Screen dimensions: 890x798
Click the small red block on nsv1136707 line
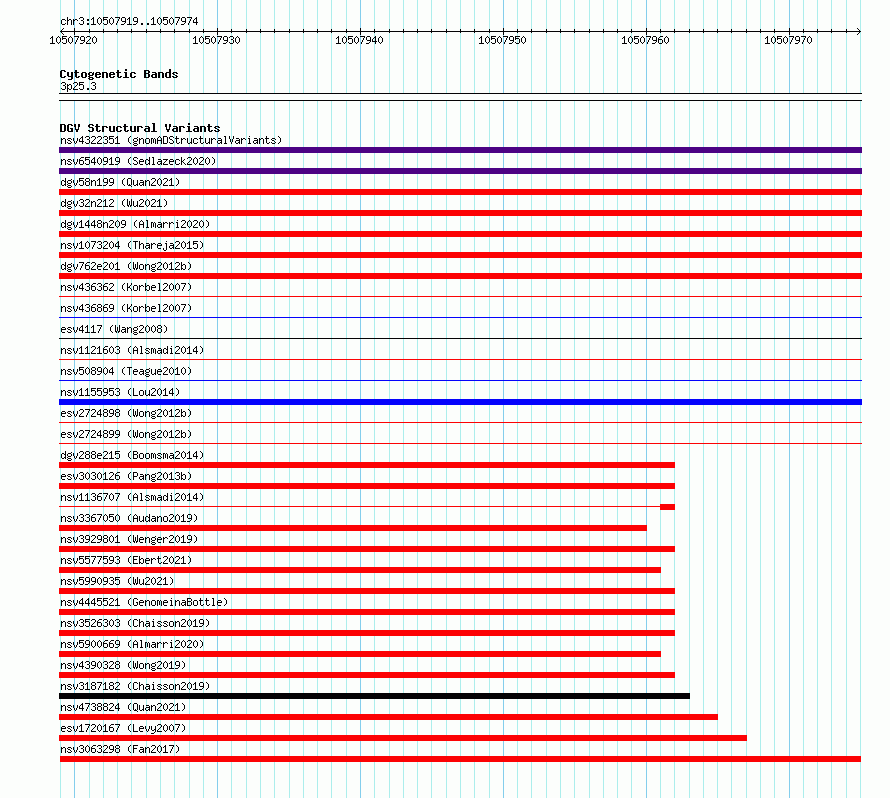(x=668, y=507)
